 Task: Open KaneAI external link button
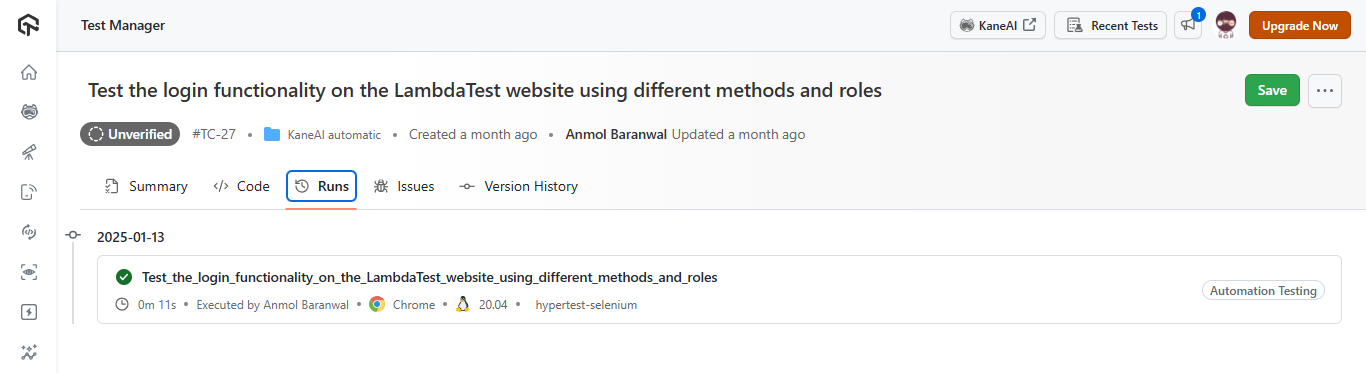pyautogui.click(x=998, y=25)
